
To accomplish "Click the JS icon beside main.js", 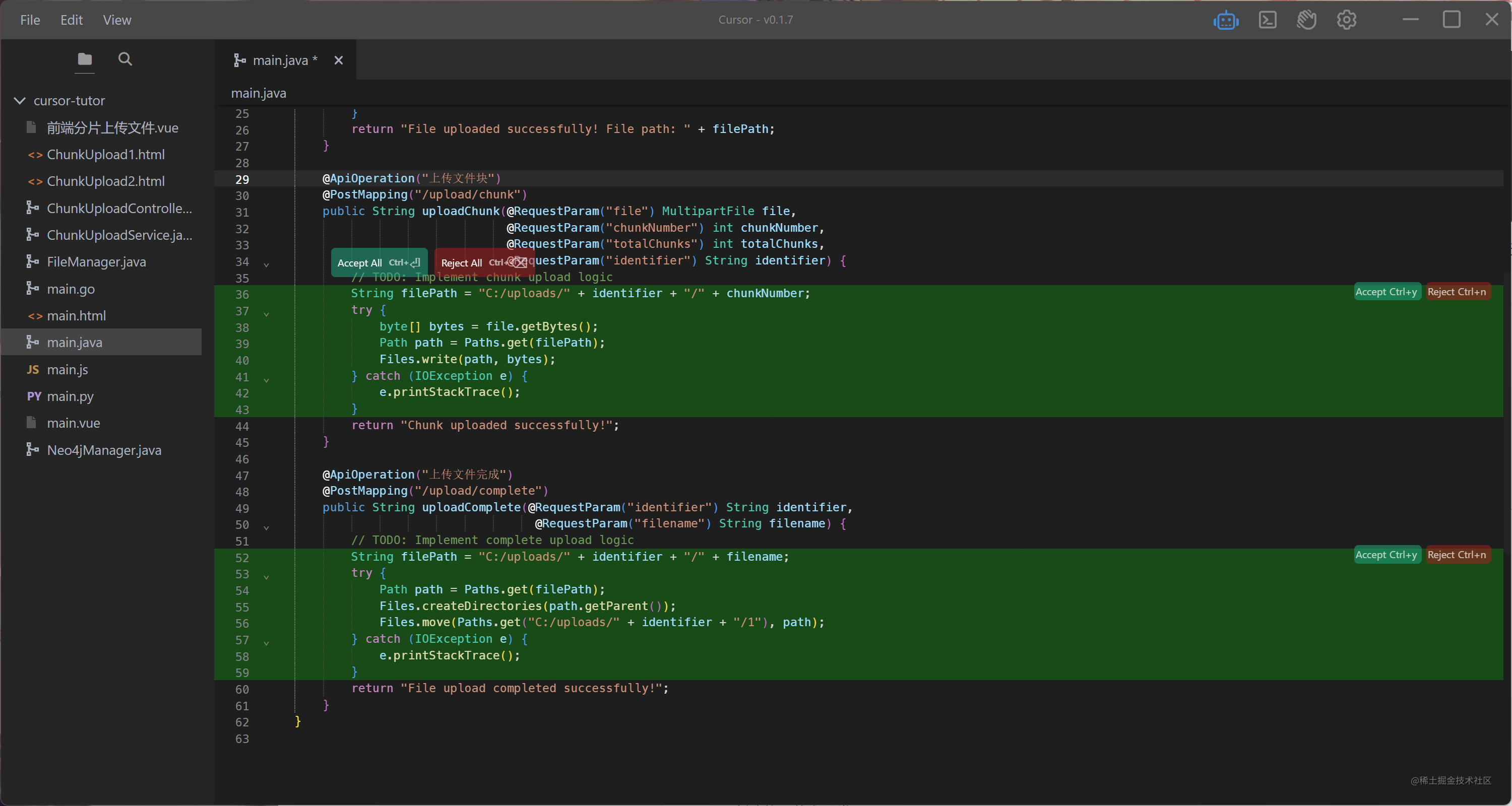I will point(33,370).
